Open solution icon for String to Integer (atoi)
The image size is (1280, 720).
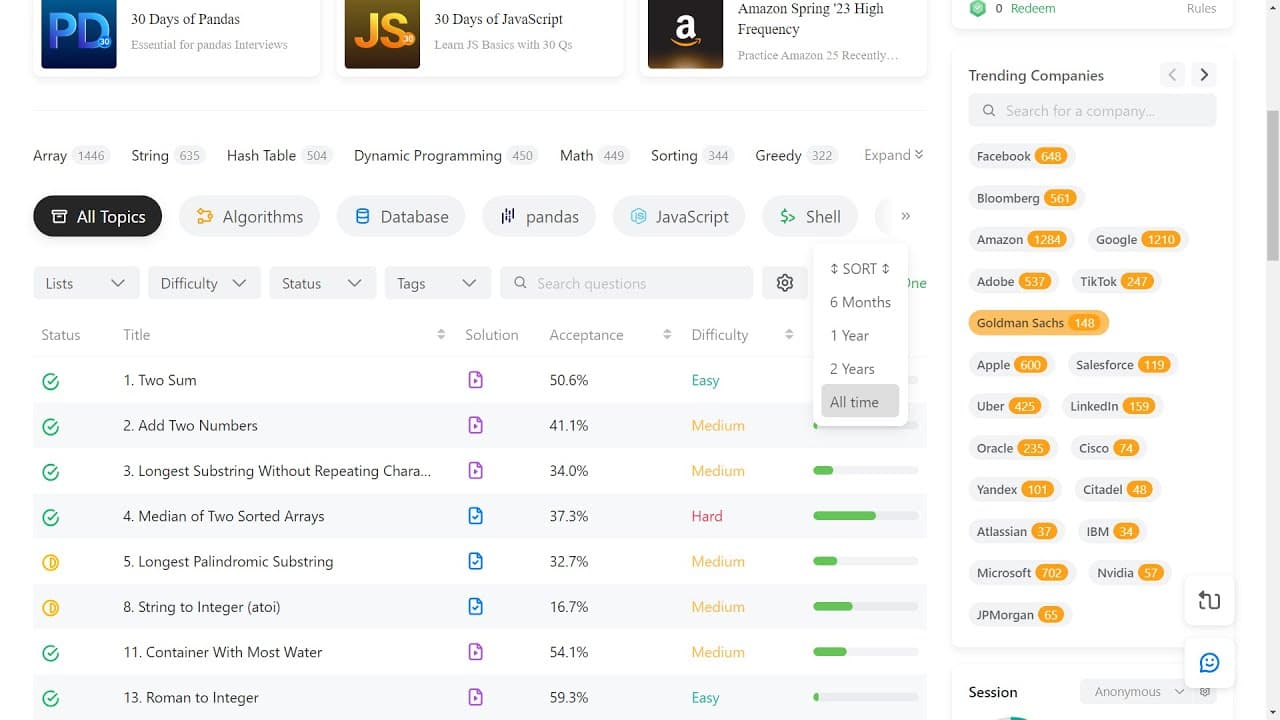pos(475,606)
